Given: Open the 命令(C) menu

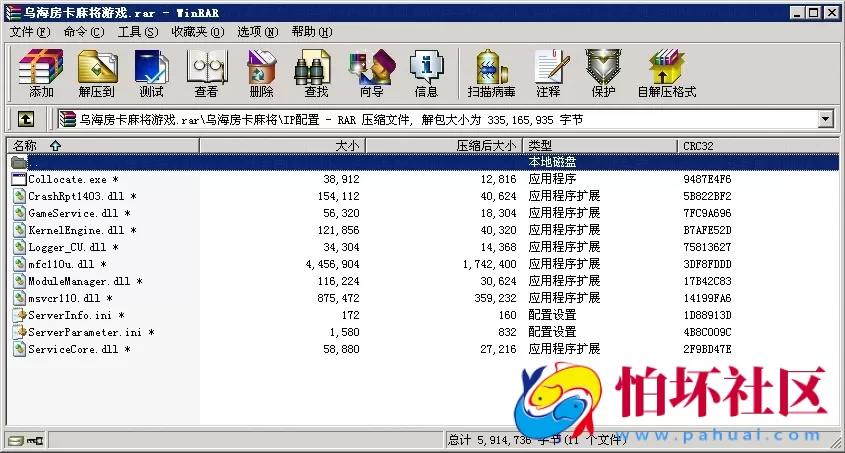Looking at the screenshot, I should [84, 32].
